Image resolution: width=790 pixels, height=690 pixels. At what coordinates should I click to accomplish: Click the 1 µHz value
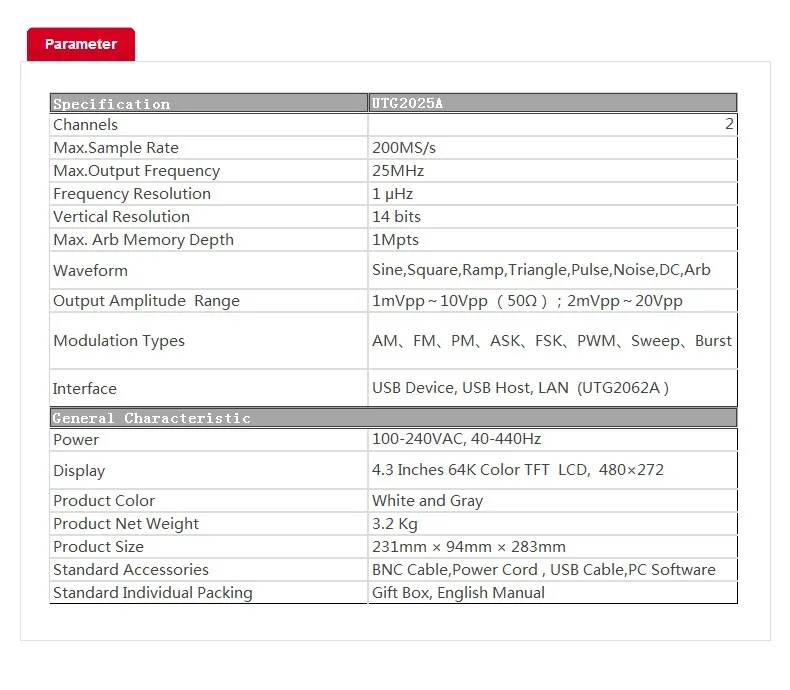392,194
